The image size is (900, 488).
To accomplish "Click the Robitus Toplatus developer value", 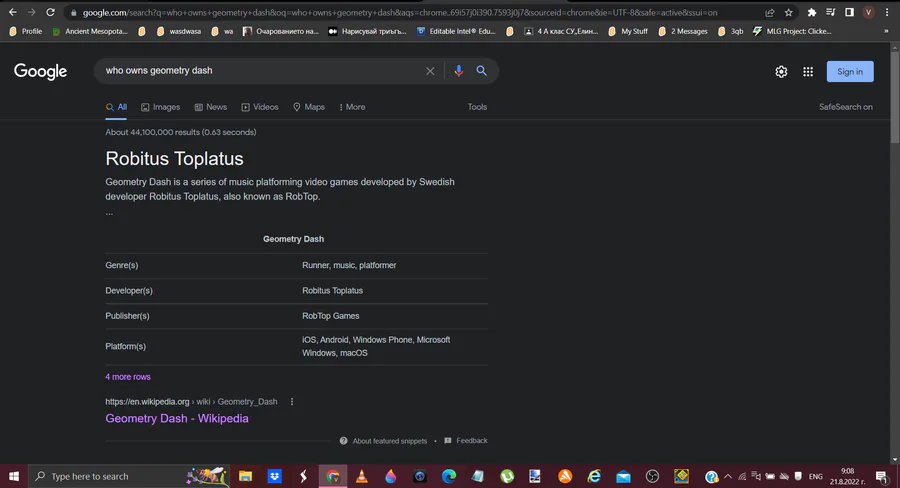I will 332,291.
